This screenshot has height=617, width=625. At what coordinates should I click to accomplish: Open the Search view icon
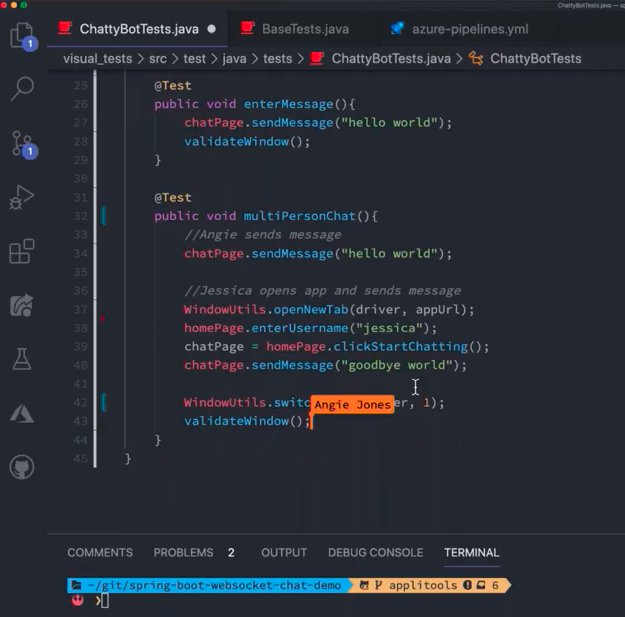(x=21, y=90)
